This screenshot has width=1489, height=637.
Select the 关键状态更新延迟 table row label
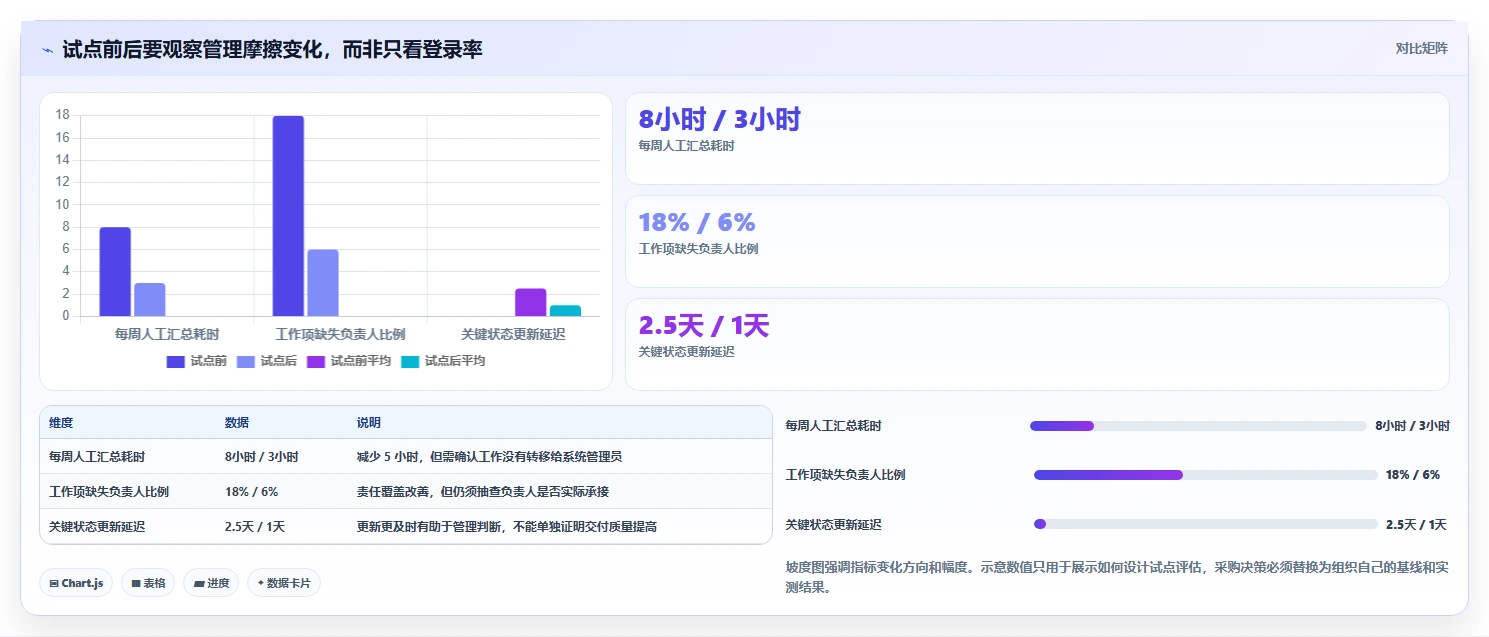[x=97, y=527]
